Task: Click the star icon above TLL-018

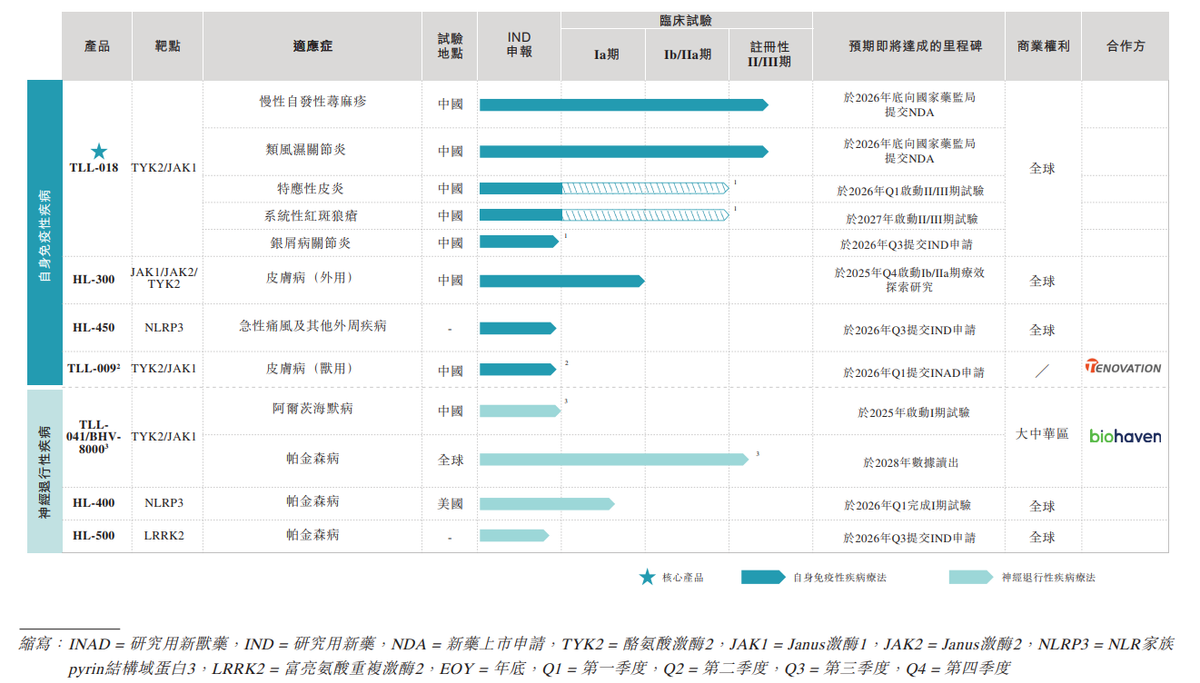Action: [x=99, y=151]
